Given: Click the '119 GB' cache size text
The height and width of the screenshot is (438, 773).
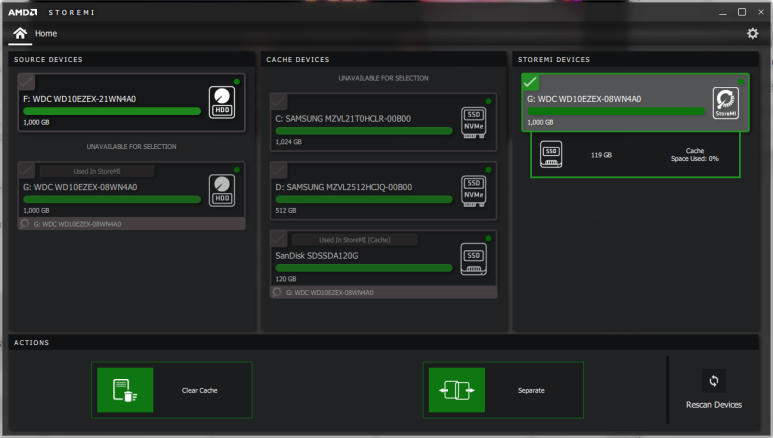Looking at the screenshot, I should click(x=601, y=155).
